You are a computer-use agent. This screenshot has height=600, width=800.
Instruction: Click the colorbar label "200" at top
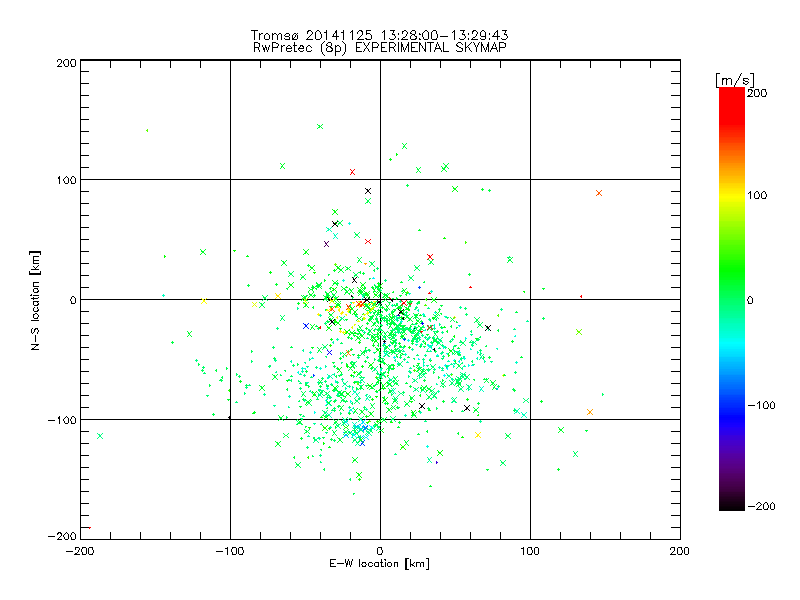coord(757,93)
